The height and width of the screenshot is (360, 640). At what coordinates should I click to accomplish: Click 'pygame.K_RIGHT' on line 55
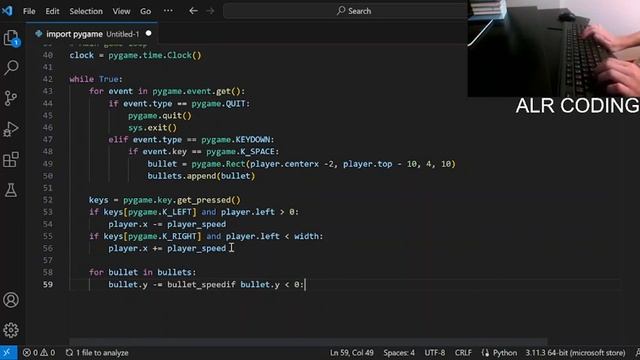coord(162,236)
